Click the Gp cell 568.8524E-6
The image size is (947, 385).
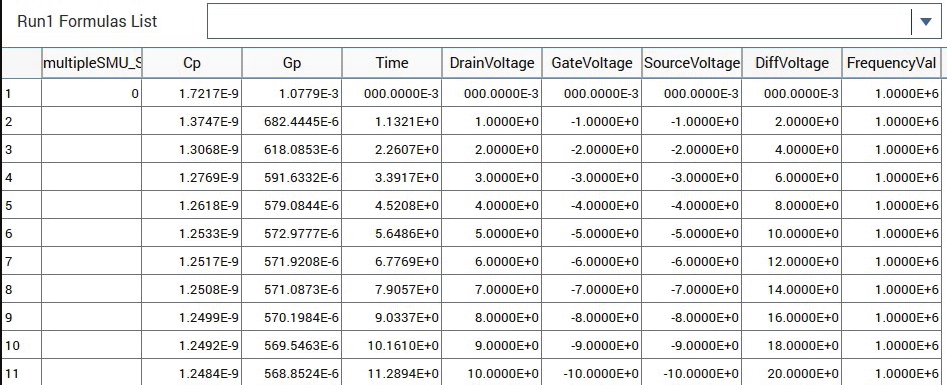(292, 372)
